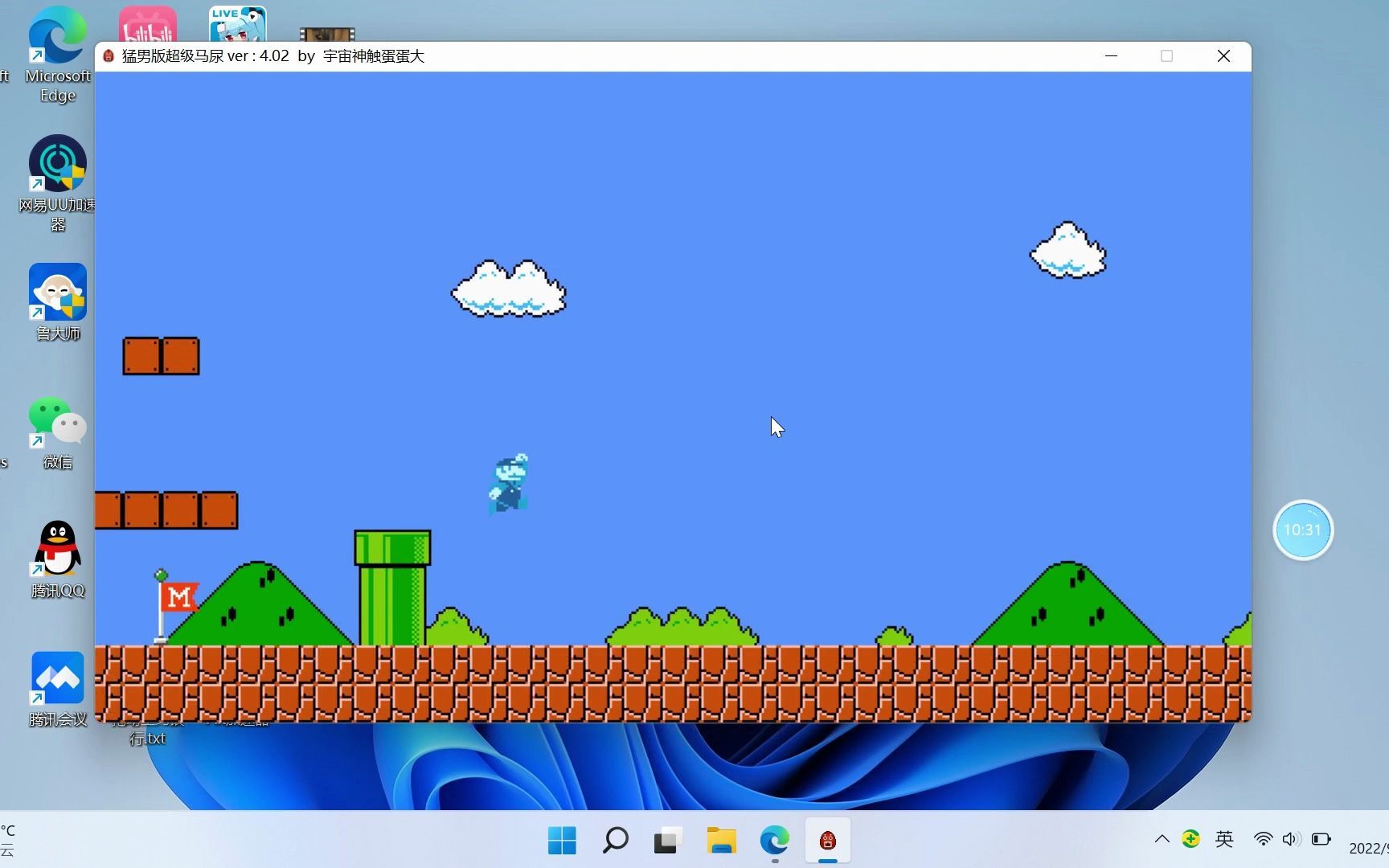Viewport: 1389px width, 868px height.
Task: Click the green warp pipe in game
Action: [x=392, y=588]
